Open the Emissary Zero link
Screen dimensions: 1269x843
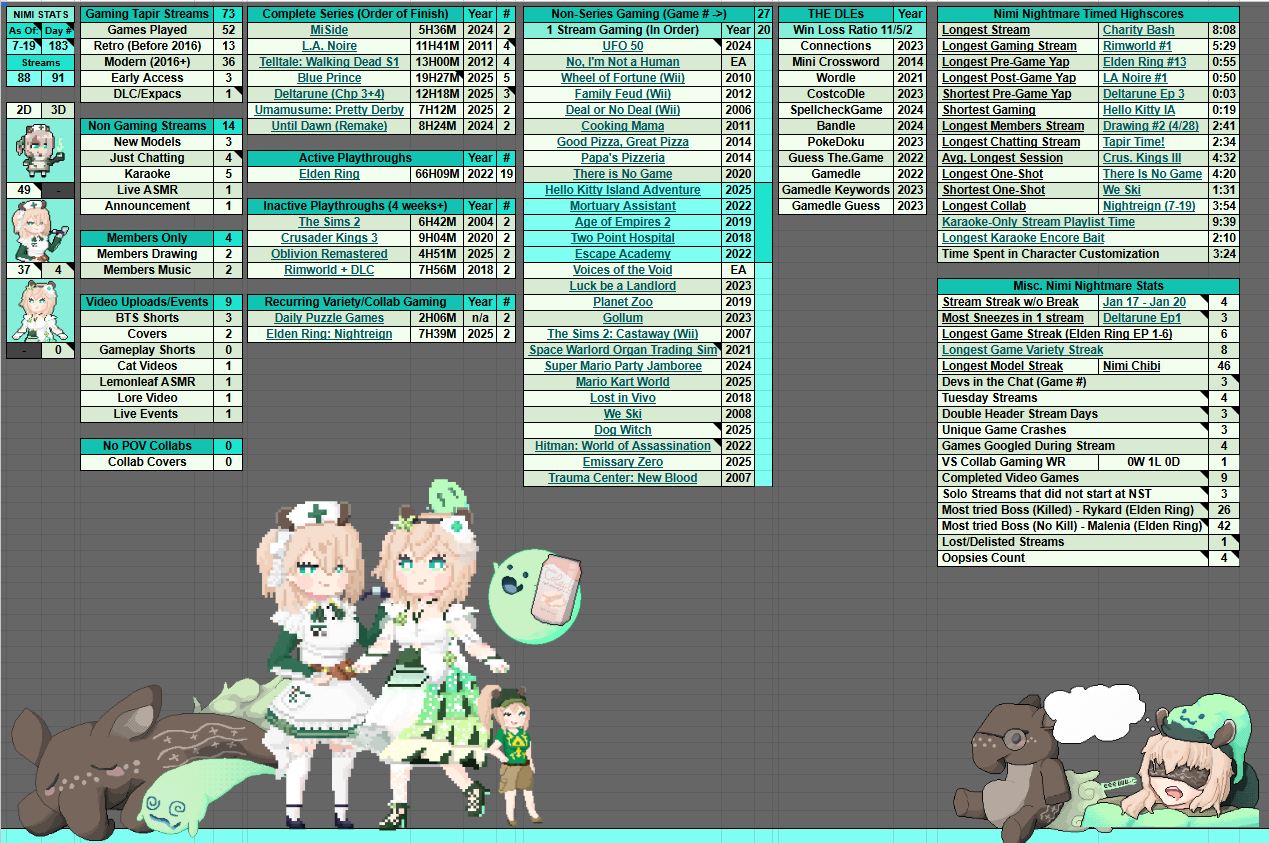pyautogui.click(x=623, y=462)
